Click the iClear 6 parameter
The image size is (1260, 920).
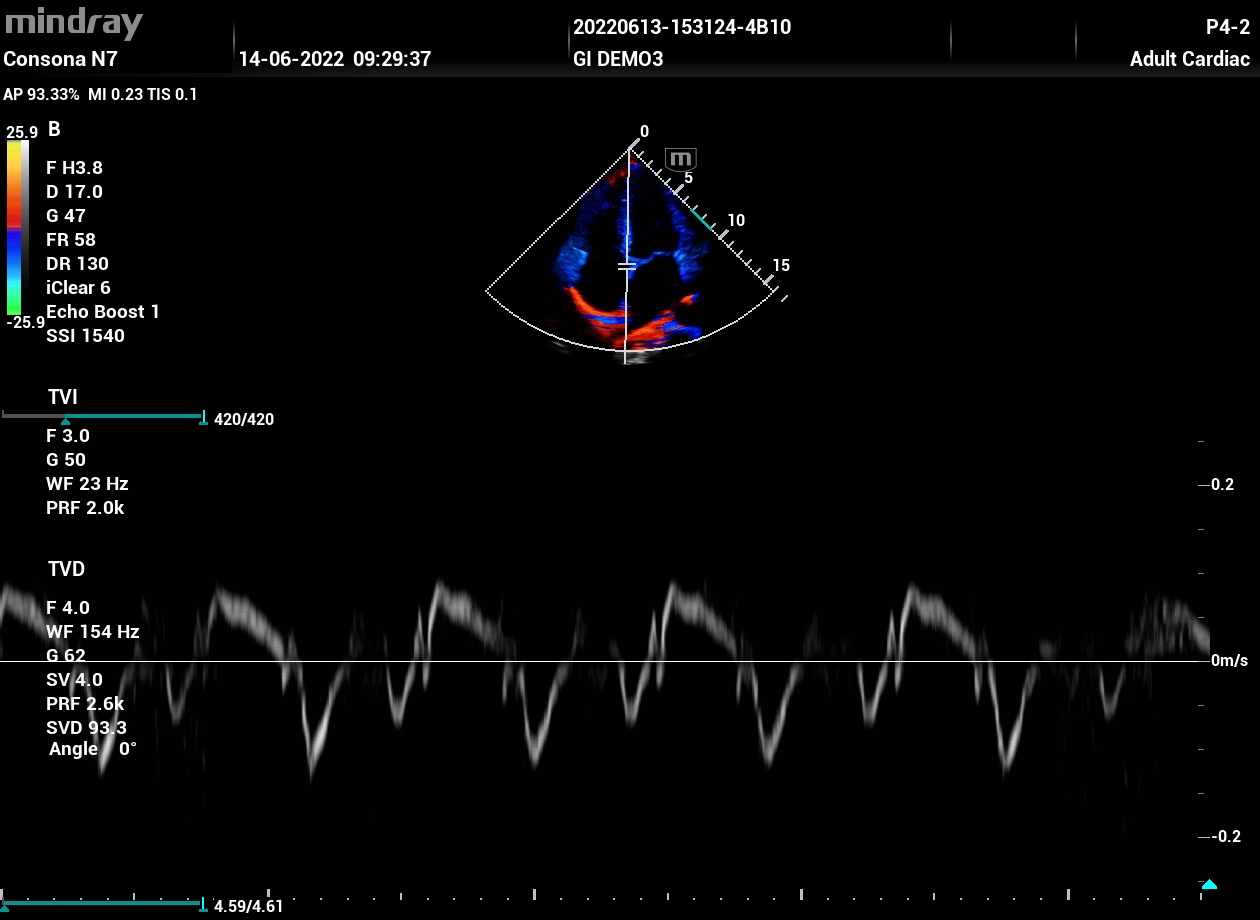coord(78,288)
